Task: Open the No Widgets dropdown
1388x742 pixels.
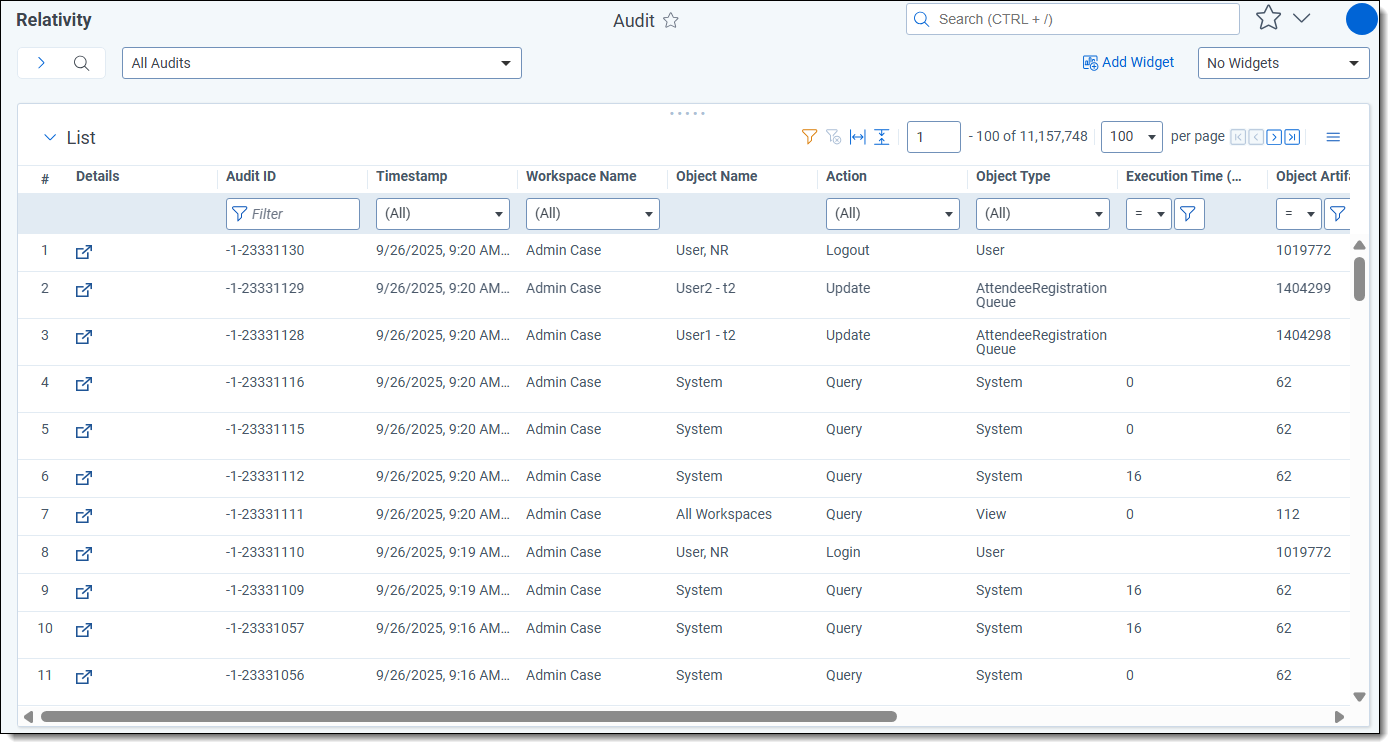Action: (1283, 63)
